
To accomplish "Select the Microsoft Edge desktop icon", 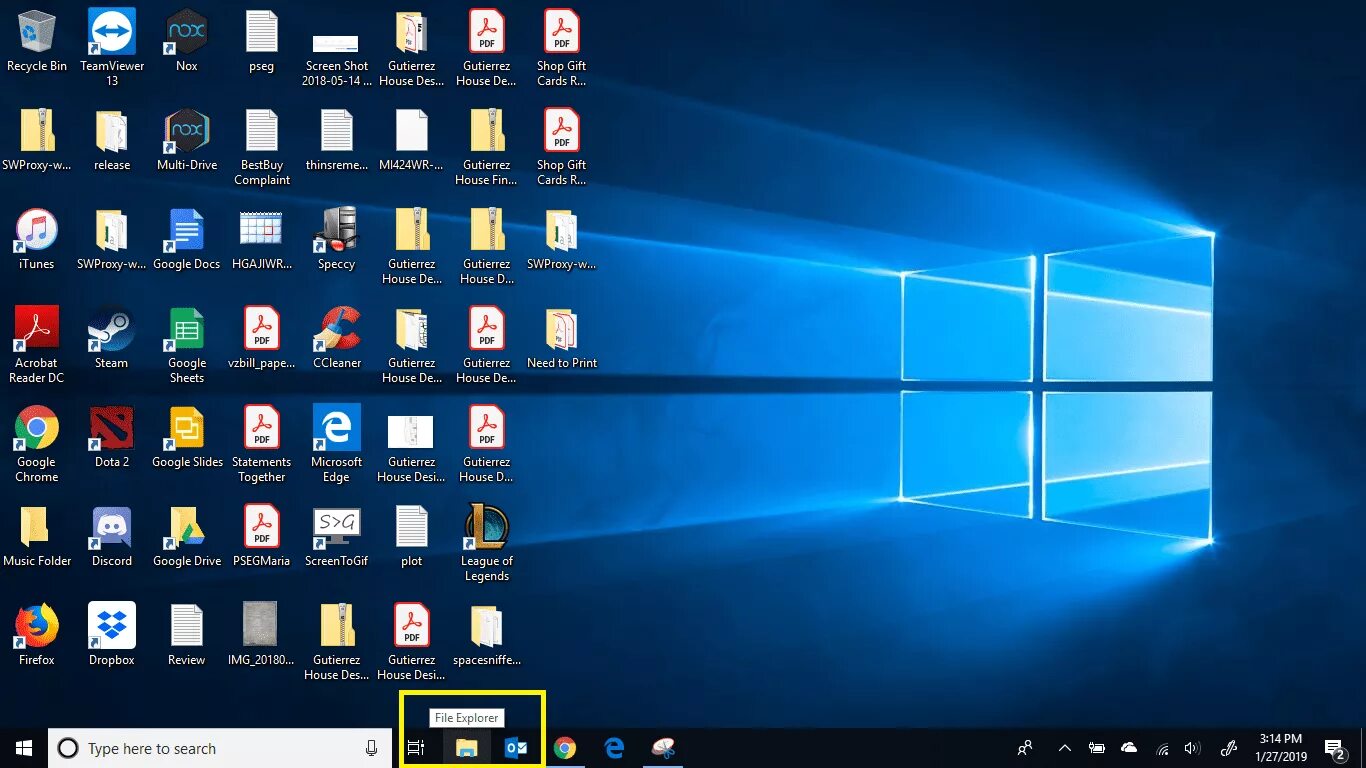I will point(337,443).
